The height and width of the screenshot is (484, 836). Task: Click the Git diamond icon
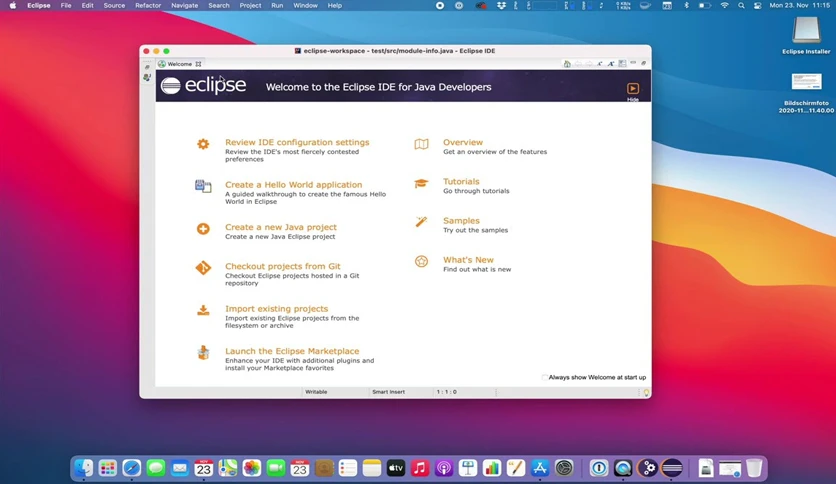click(x=203, y=268)
